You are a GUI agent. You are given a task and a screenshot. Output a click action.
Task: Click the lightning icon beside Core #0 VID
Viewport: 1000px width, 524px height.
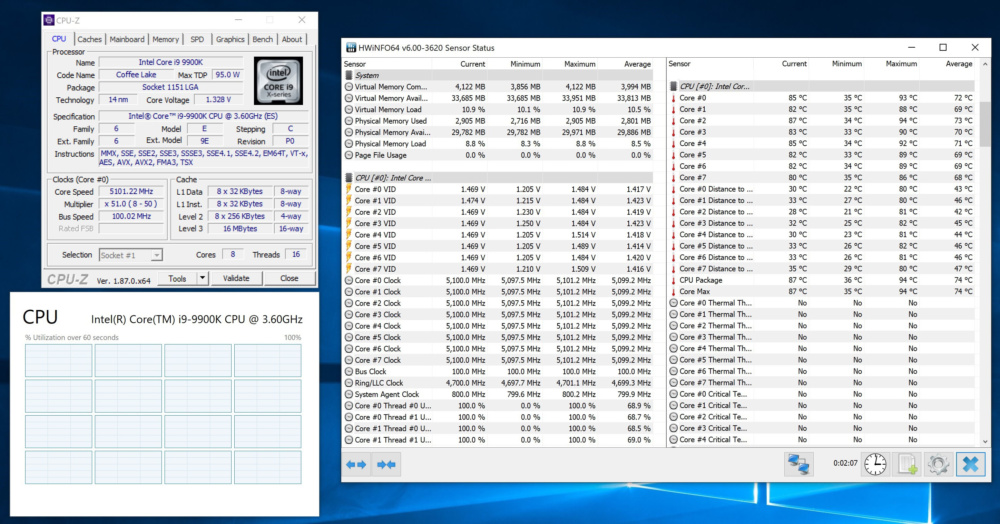tap(349, 189)
